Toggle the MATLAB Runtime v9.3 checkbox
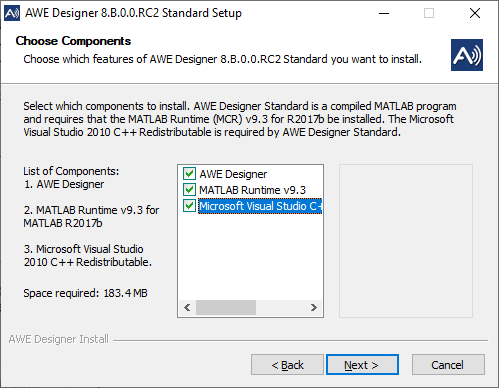 (189, 190)
